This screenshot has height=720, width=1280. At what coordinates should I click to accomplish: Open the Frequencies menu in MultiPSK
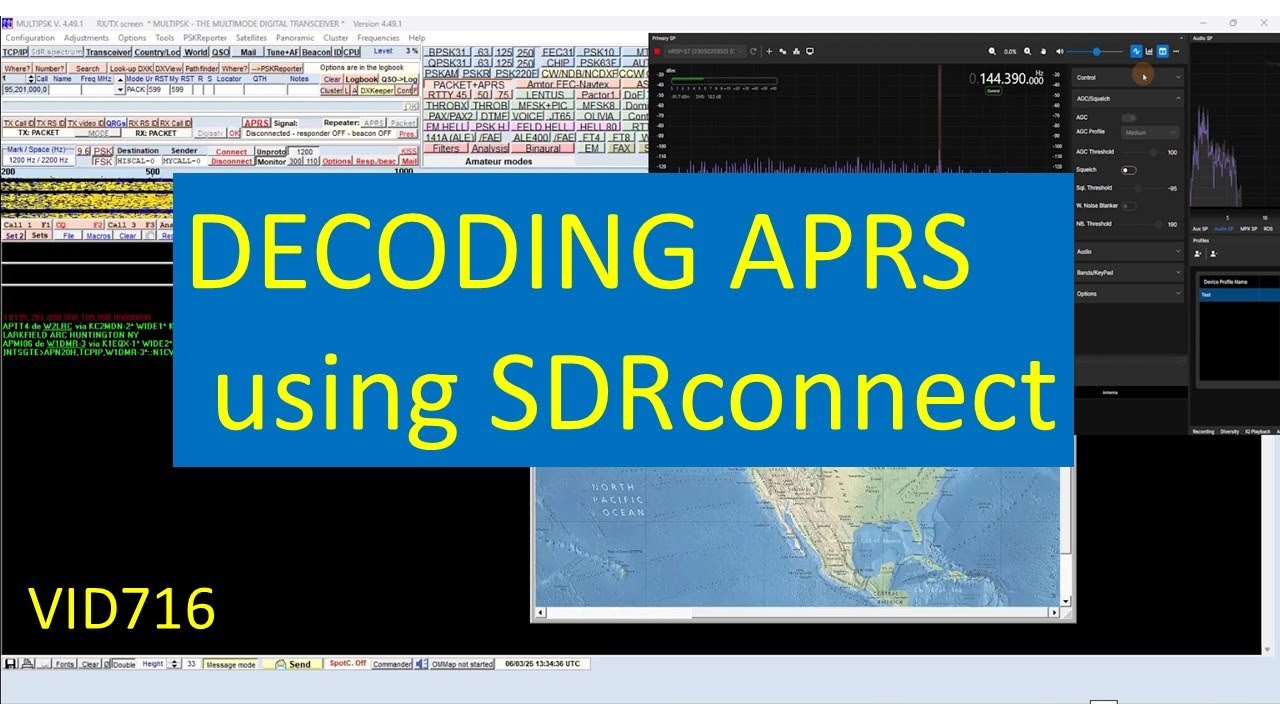pyautogui.click(x=377, y=38)
